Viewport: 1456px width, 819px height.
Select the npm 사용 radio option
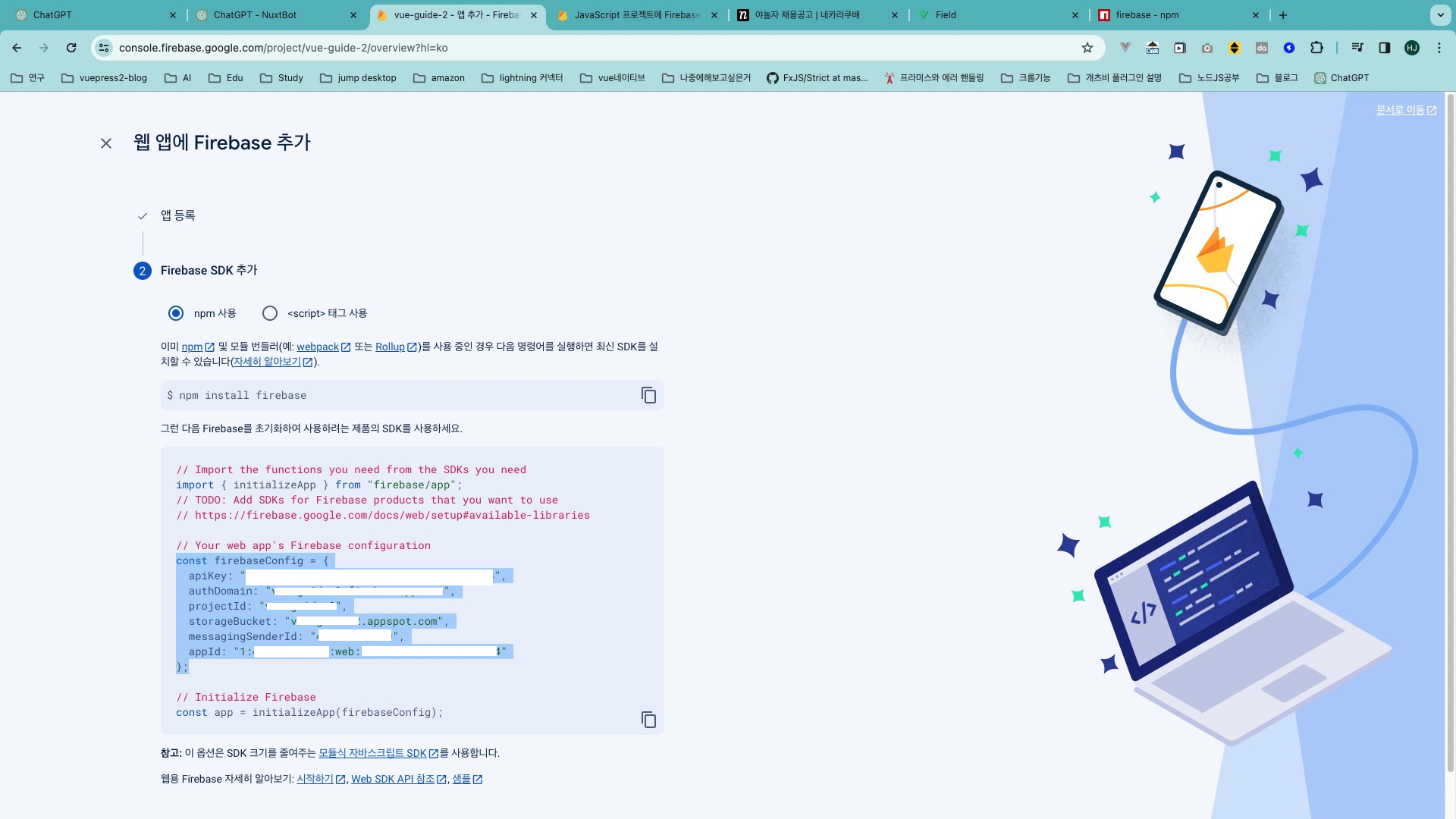pyautogui.click(x=176, y=313)
